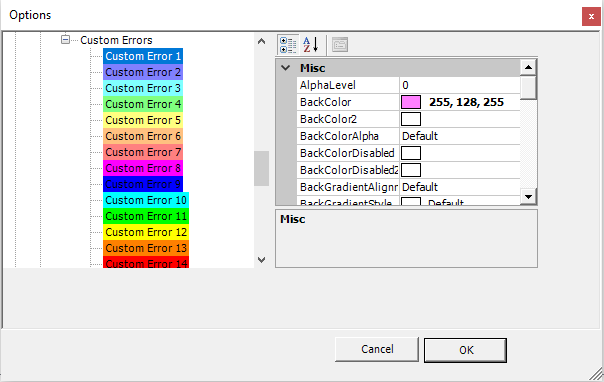Select Custom Error 2 in tree

coord(143,72)
